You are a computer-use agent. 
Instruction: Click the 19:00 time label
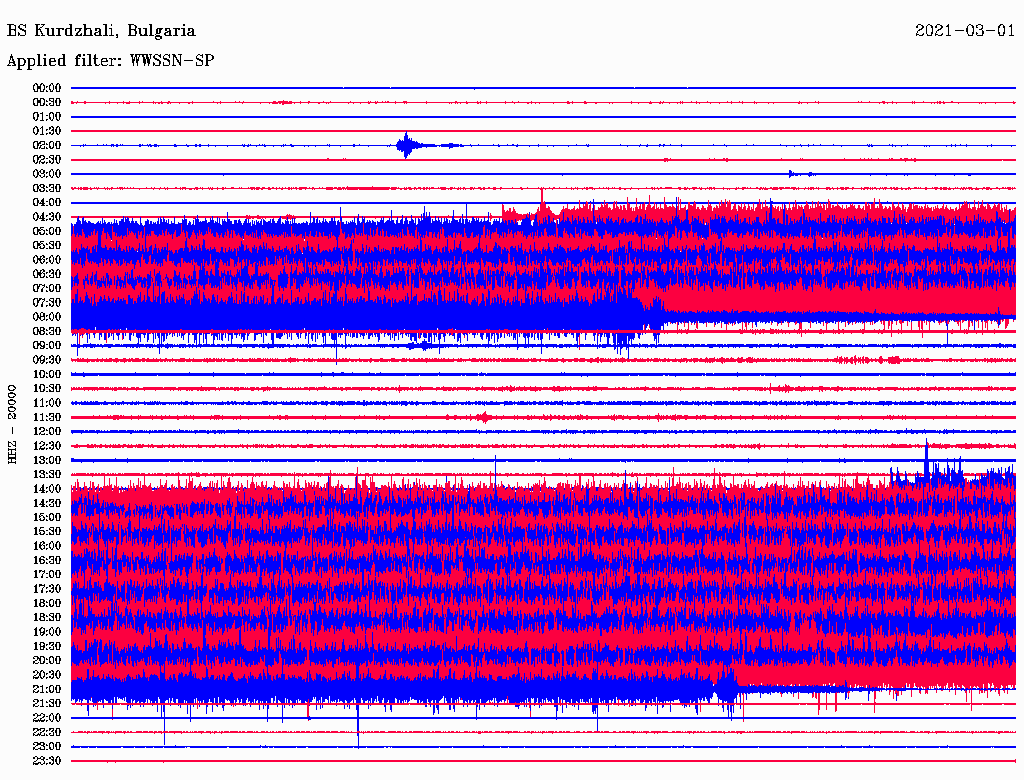47,632
